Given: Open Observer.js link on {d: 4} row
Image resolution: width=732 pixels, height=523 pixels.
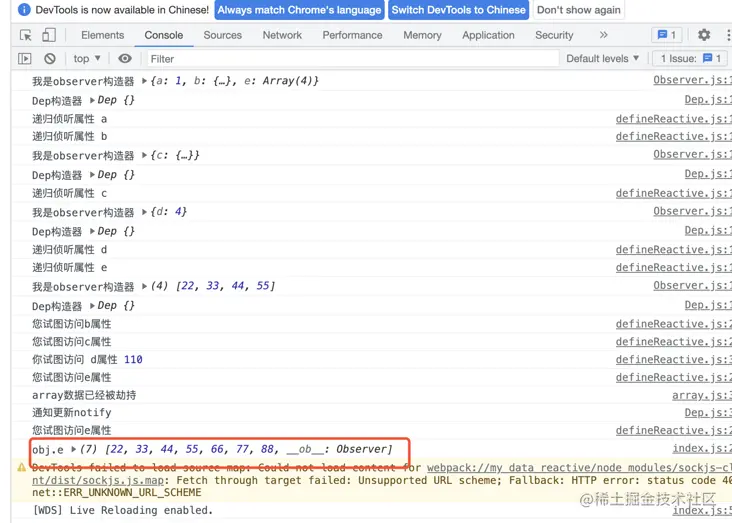Looking at the screenshot, I should pyautogui.click(x=692, y=211).
